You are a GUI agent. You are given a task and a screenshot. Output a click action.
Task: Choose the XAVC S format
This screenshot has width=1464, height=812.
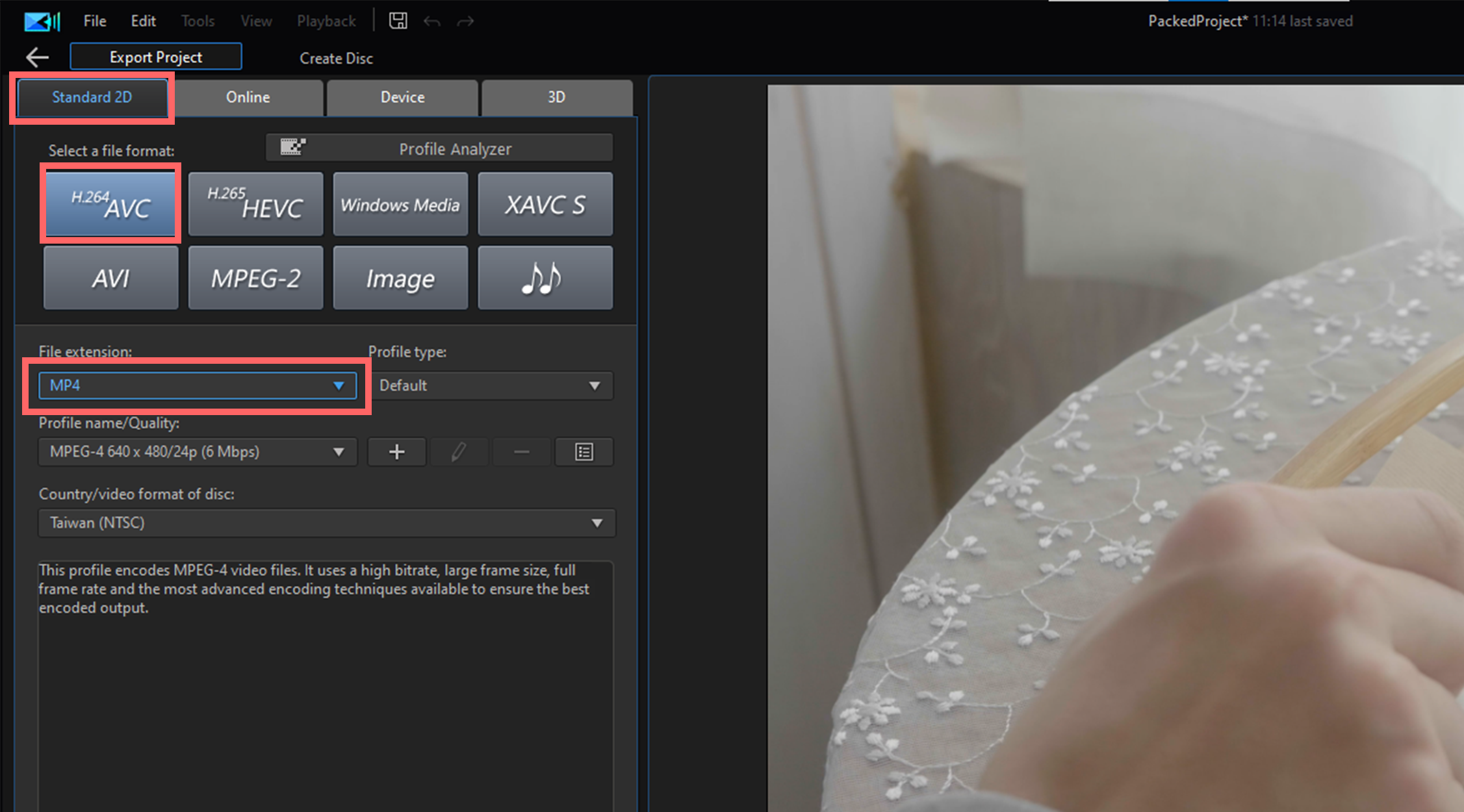click(545, 204)
